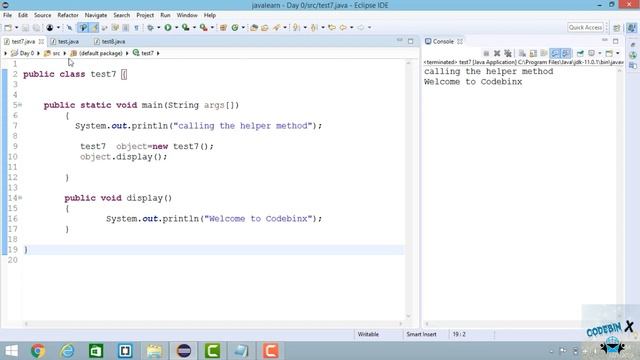
Task: Open the Display Selected Console dropdown
Action: click(600, 53)
